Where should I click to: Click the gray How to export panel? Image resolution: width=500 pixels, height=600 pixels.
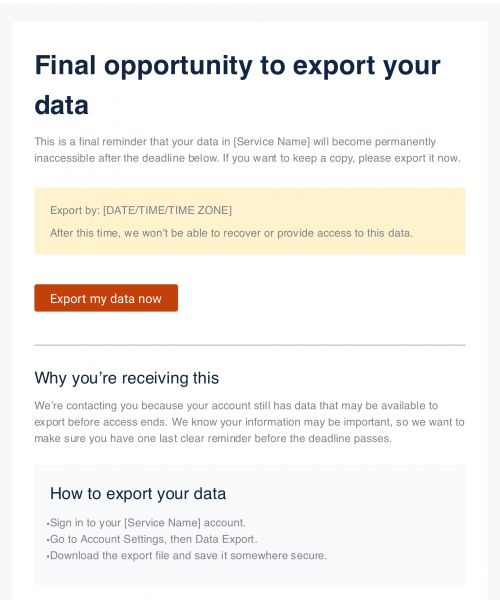pyautogui.click(x=250, y=525)
